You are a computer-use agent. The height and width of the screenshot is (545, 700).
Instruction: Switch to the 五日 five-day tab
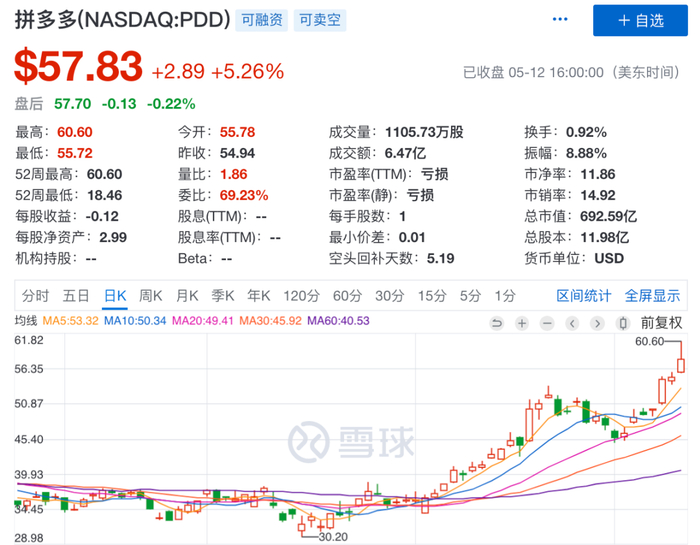pos(76,295)
